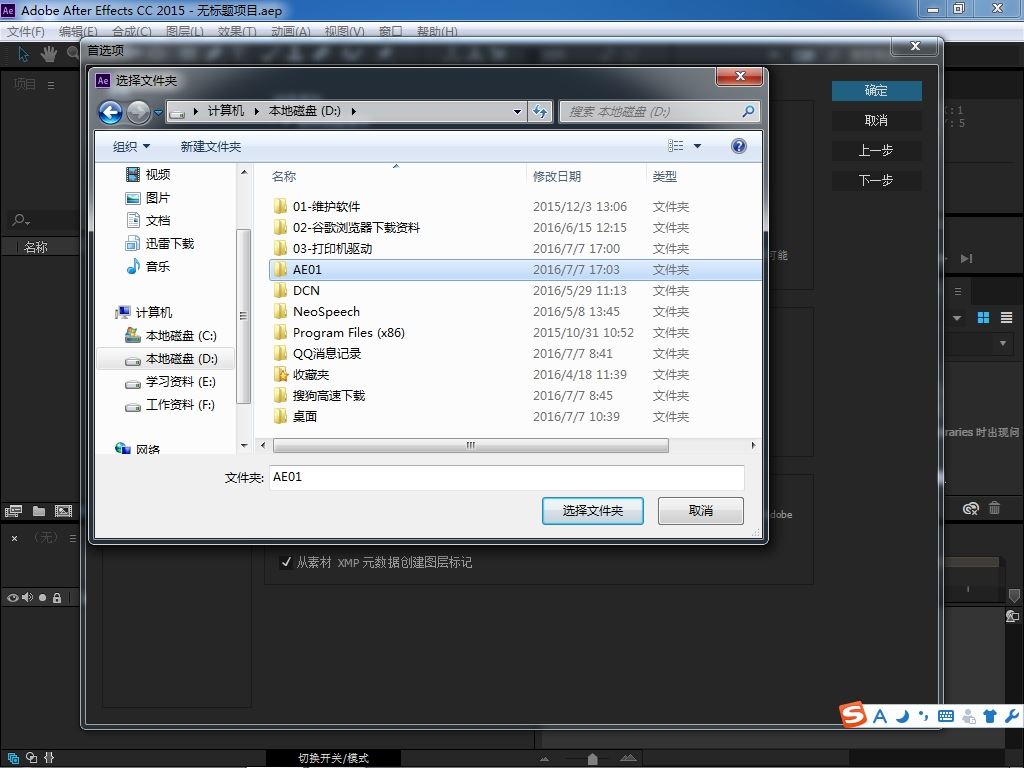The width and height of the screenshot is (1024, 768).
Task: Click the trash delete icon in right panel
Action: (994, 507)
